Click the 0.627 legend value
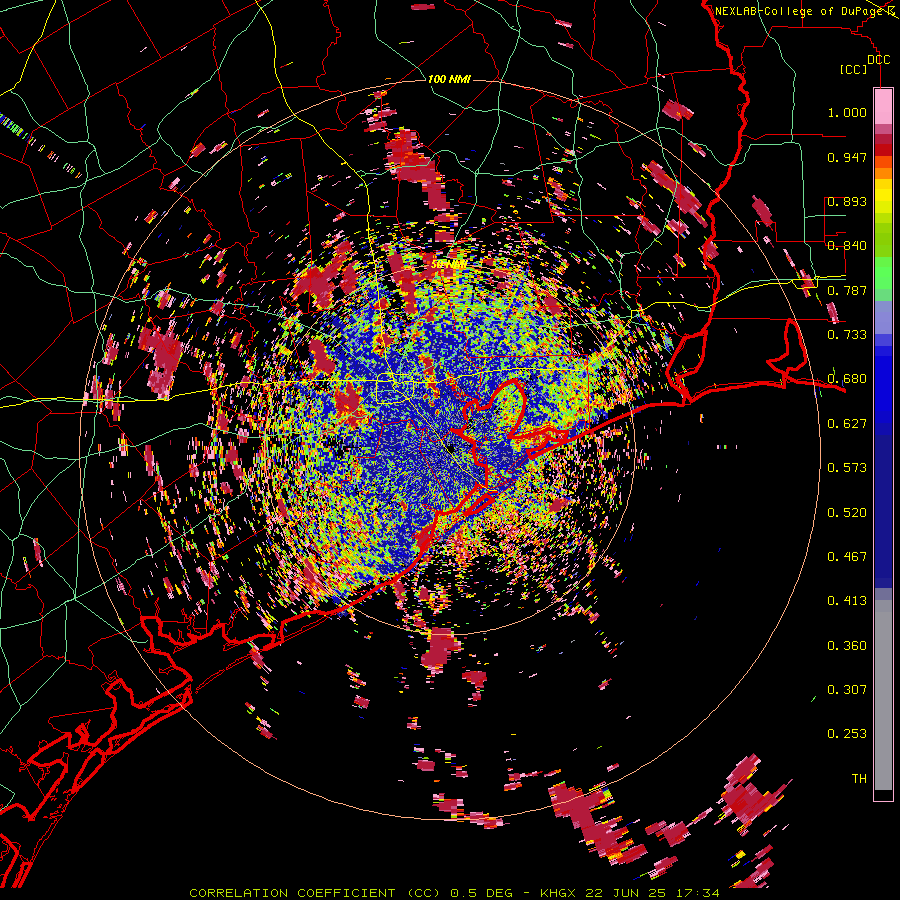 [847, 424]
